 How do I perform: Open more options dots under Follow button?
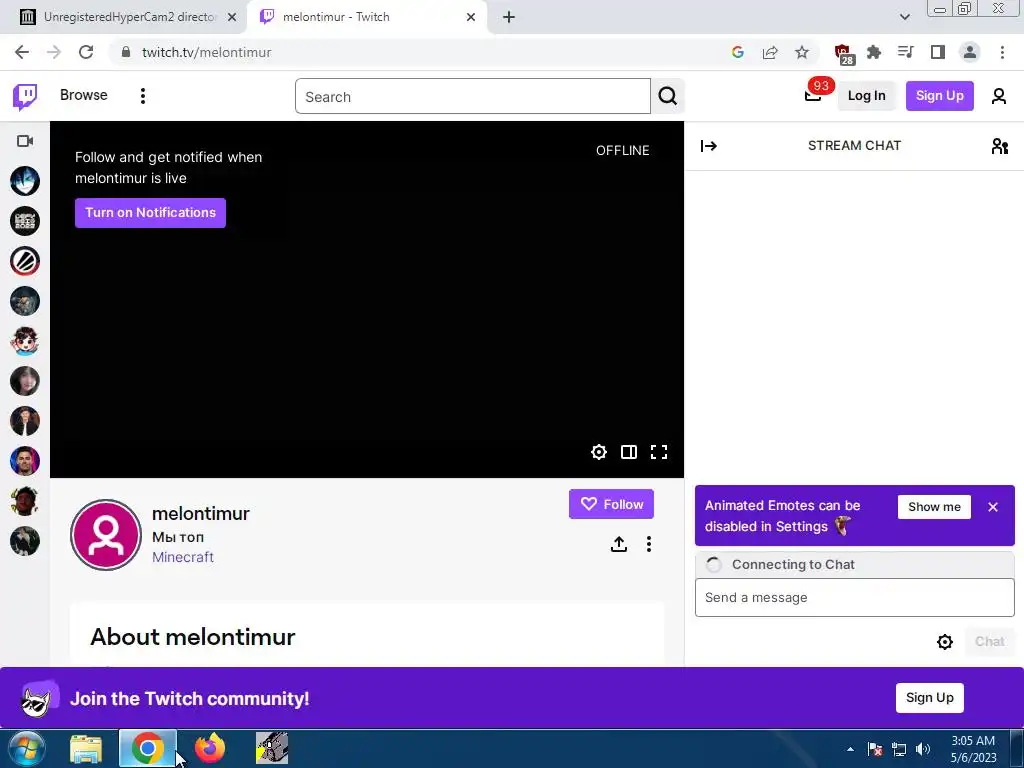[648, 544]
